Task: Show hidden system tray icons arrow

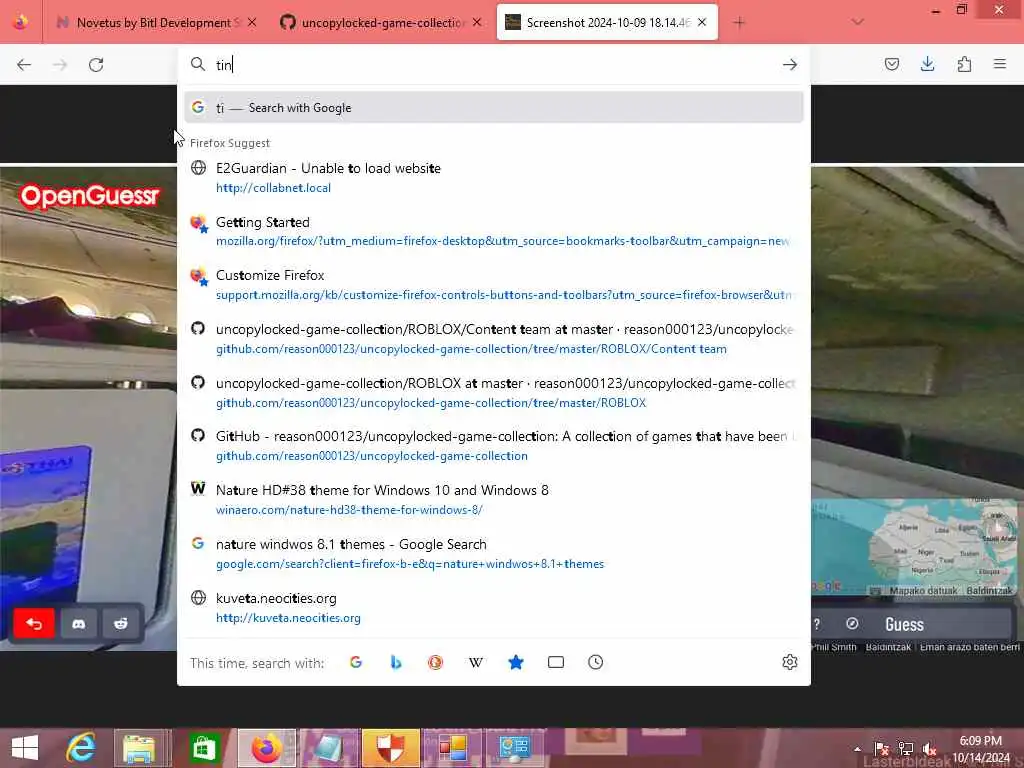Action: click(x=857, y=748)
